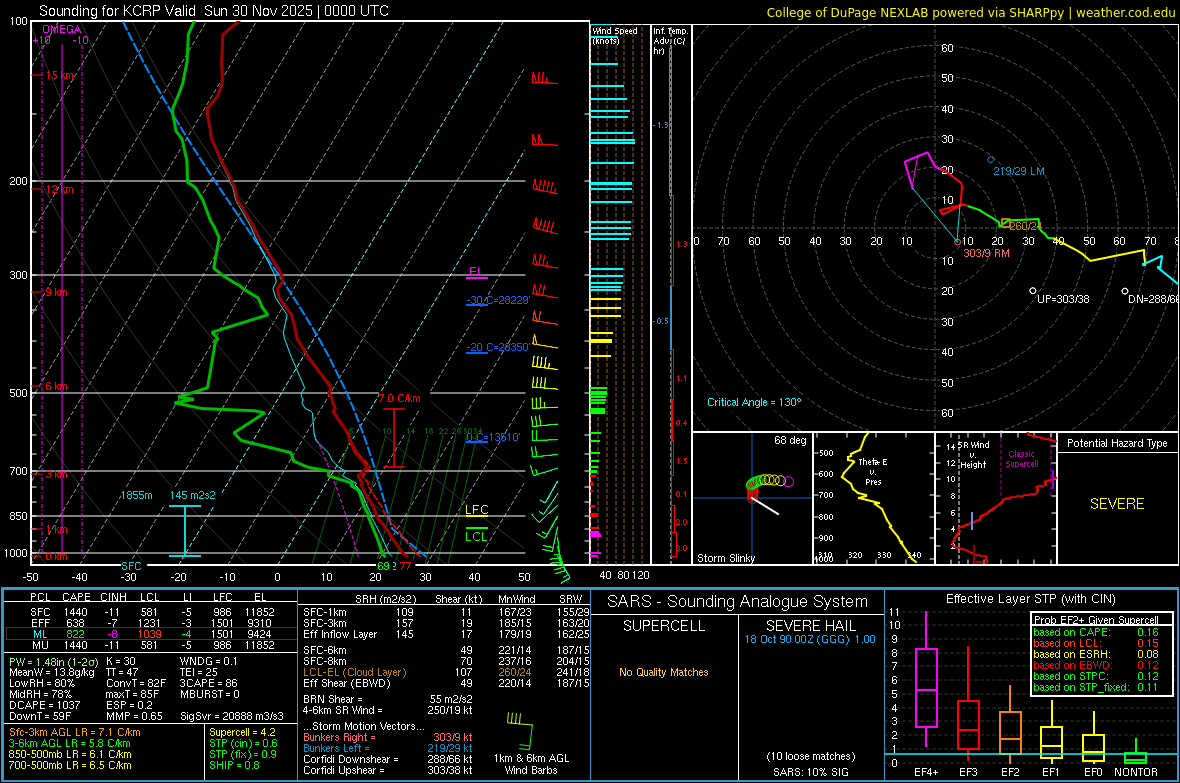Click the weather.cod.edu NEXLAB credit text

[970, 12]
